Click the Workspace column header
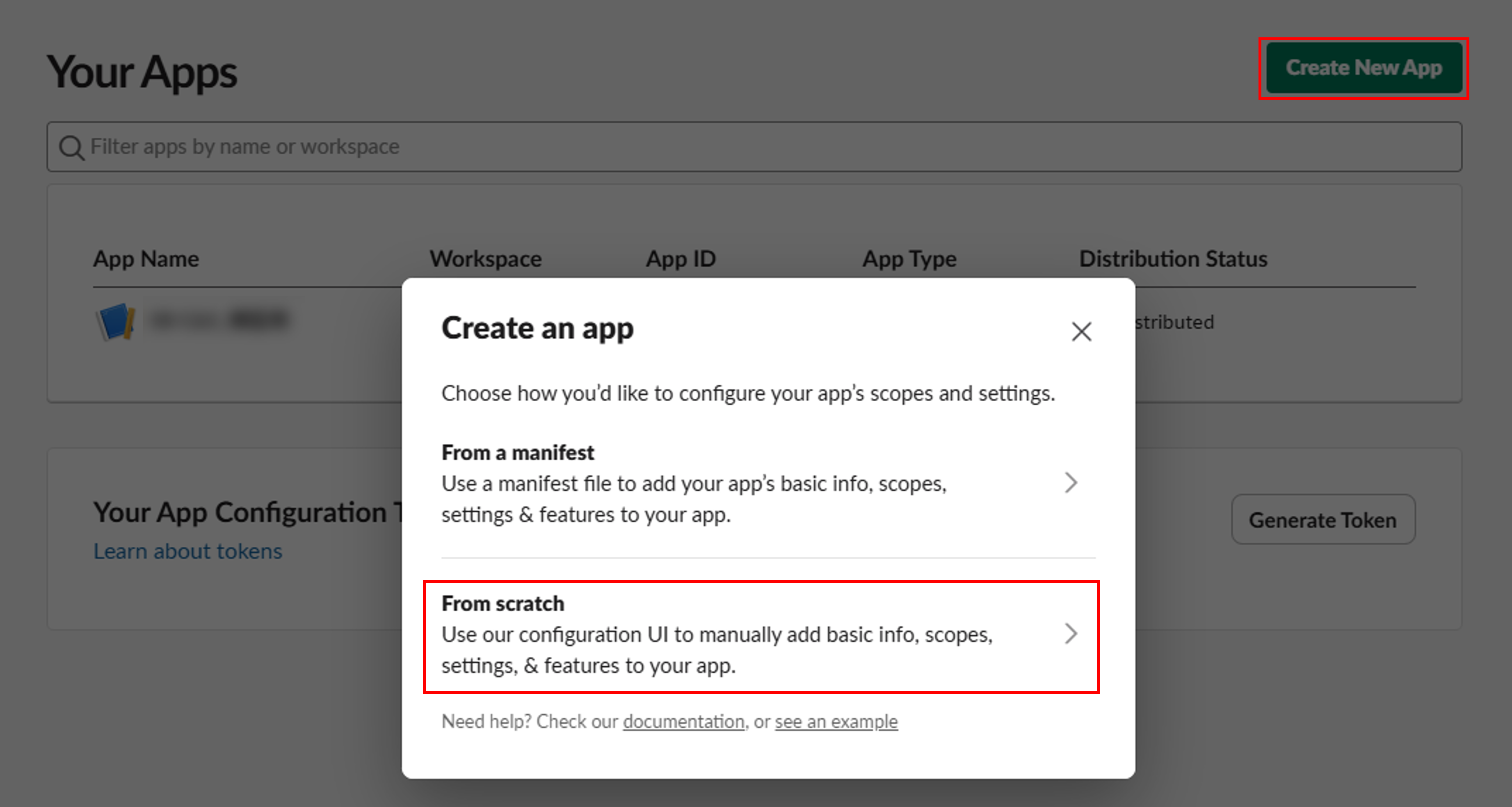This screenshot has height=807, width=1512. click(485, 259)
